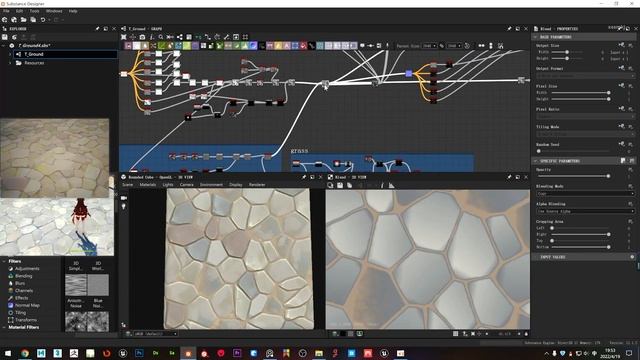Click the light bulb icon in 3D view
The image size is (640, 360).
coord(124,207)
